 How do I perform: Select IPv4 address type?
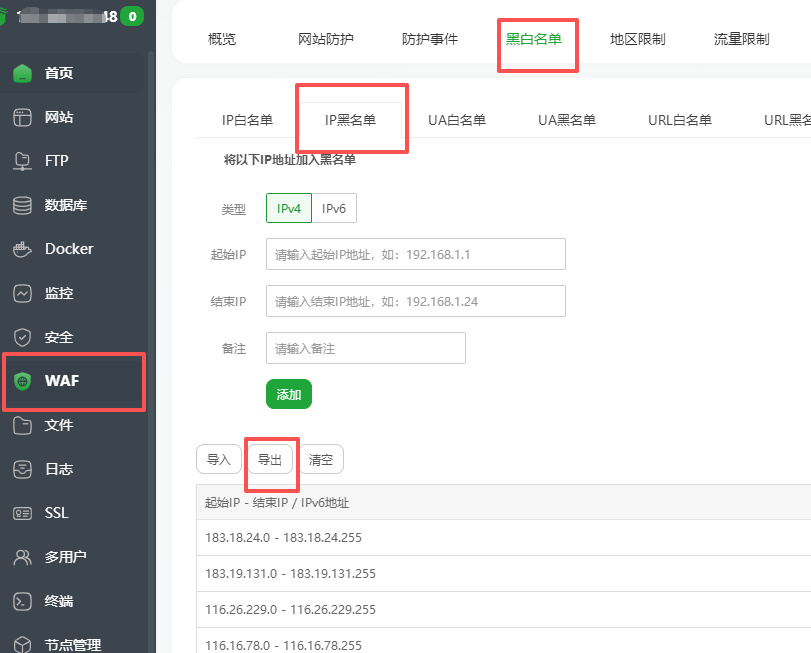[x=289, y=208]
